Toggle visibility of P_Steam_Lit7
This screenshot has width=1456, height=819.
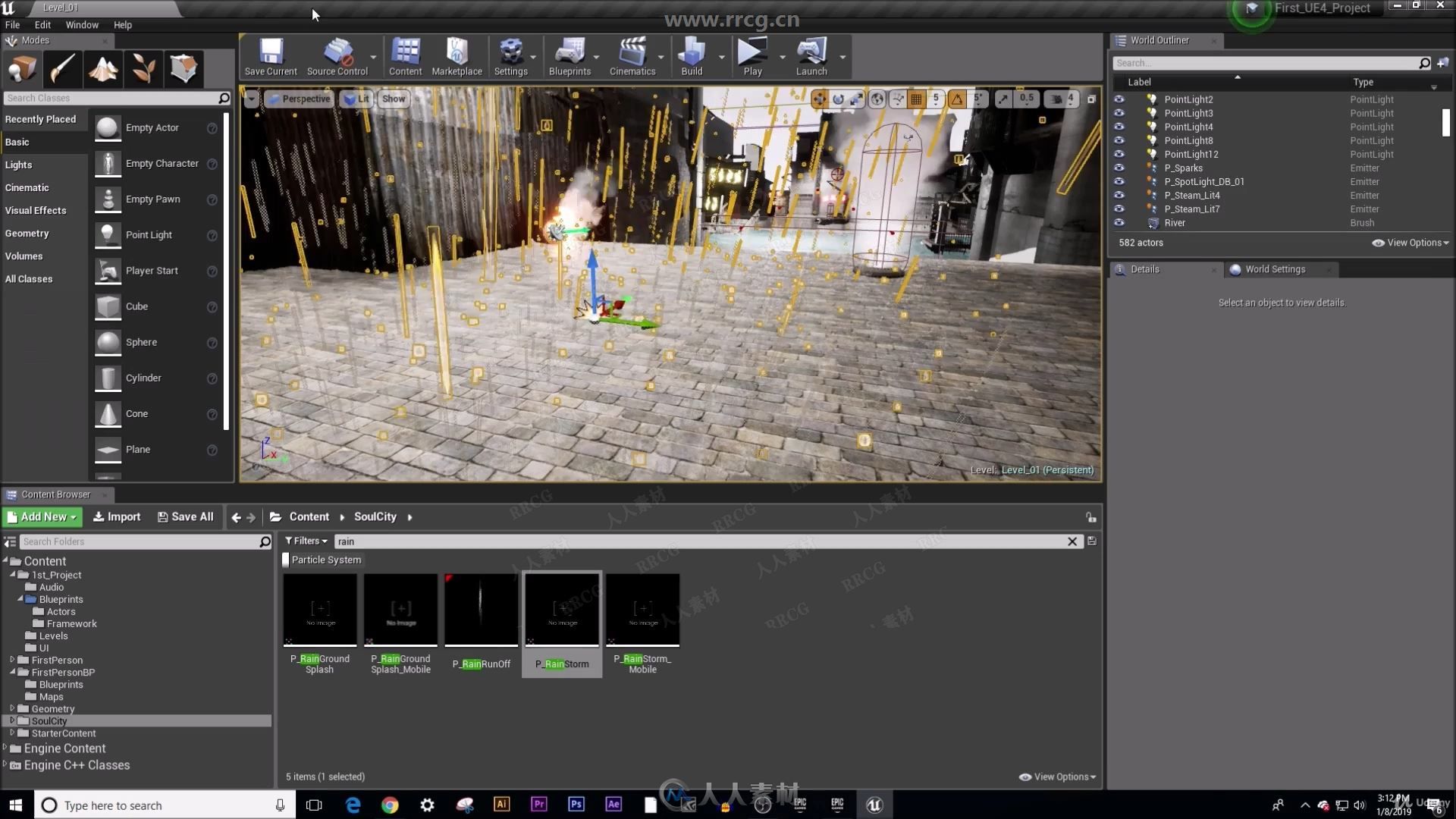point(1119,209)
